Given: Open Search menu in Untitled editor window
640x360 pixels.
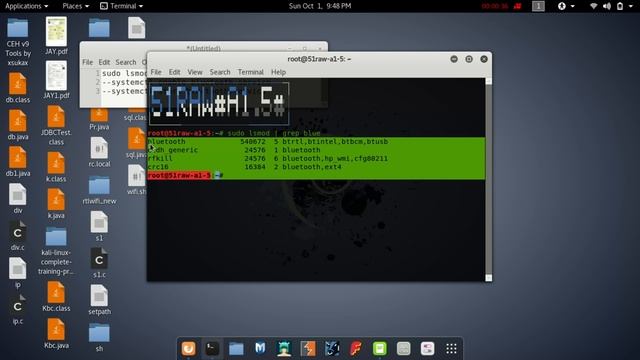Looking at the screenshot, I should (x=126, y=62).
